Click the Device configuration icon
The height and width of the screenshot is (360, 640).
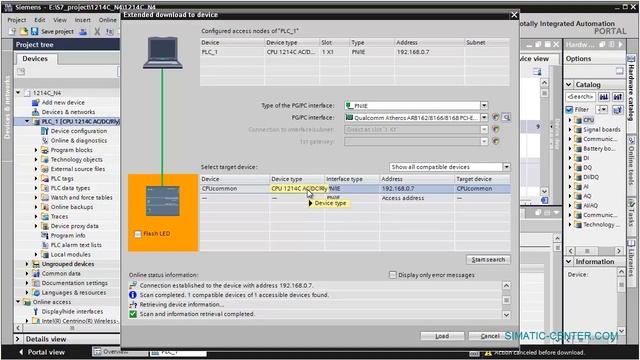[x=45, y=131]
